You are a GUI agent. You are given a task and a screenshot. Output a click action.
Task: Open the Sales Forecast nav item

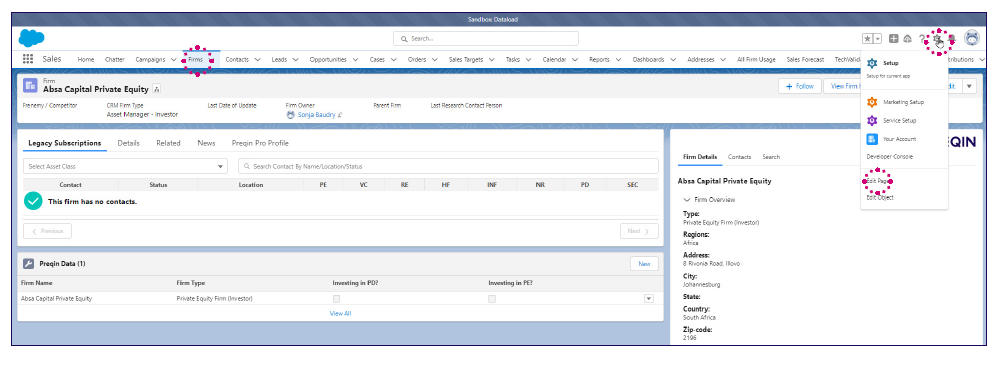tap(806, 60)
